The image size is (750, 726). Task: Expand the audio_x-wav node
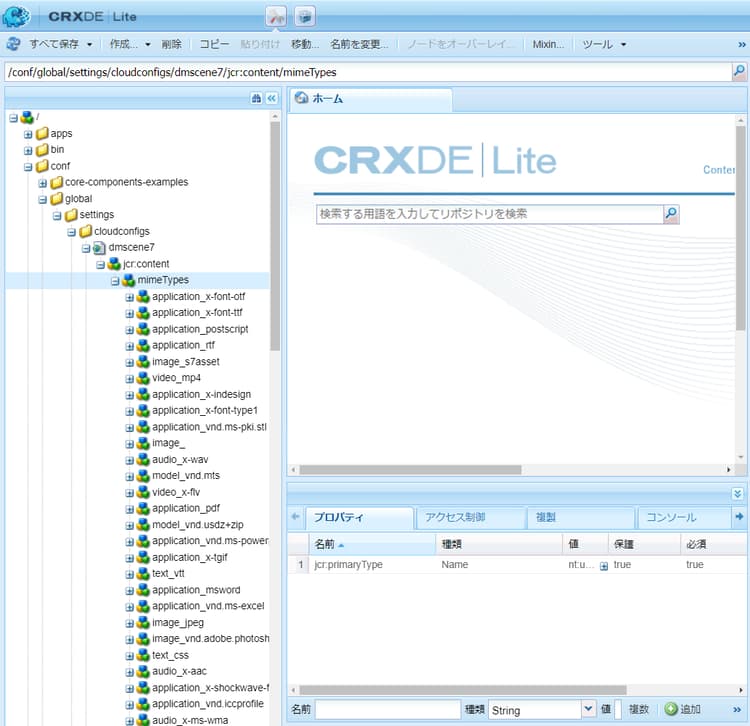coord(129,461)
